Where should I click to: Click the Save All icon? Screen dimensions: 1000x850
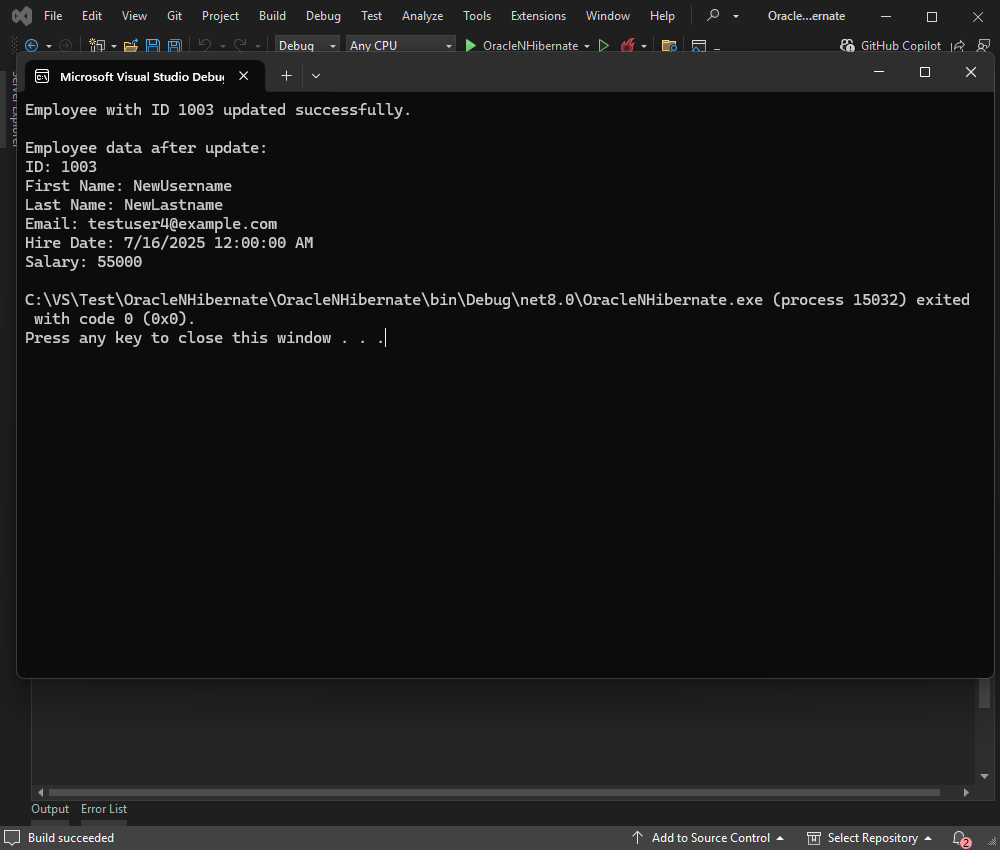point(173,45)
